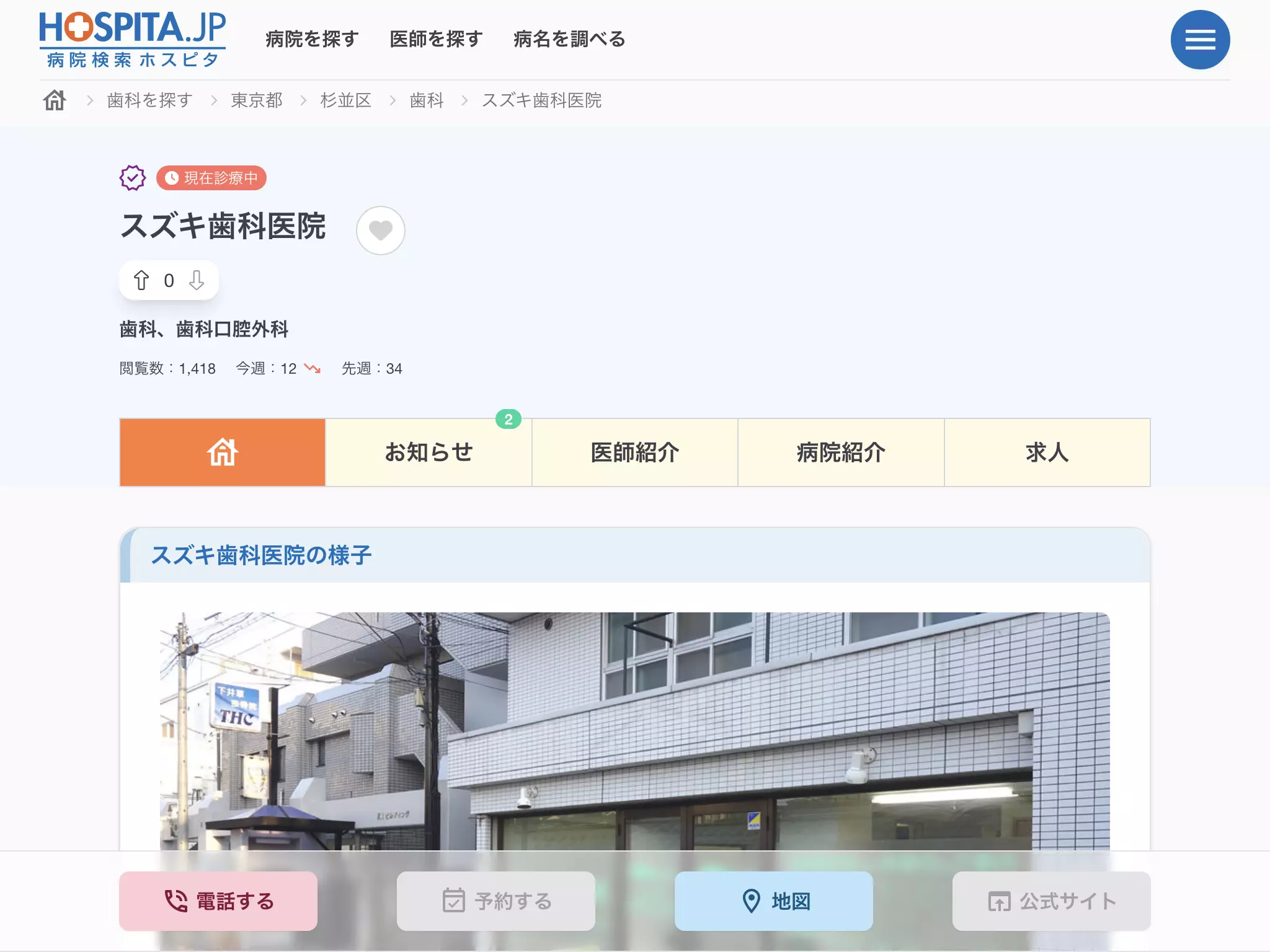Click the スズキ歯科医院の様子 section heading
Image resolution: width=1270 pixels, height=952 pixels.
coord(261,555)
